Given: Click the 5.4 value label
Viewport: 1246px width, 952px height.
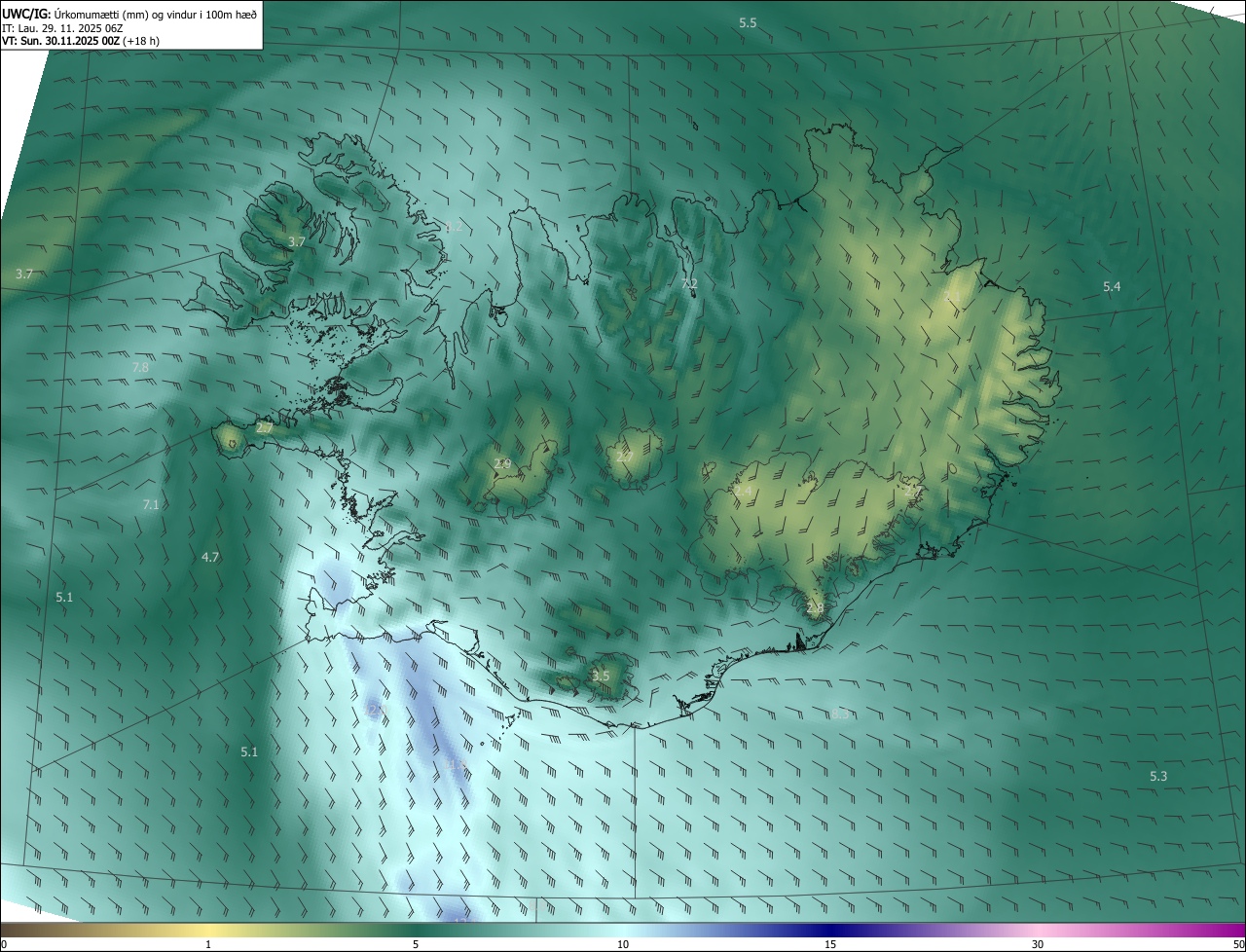Looking at the screenshot, I should (1112, 286).
